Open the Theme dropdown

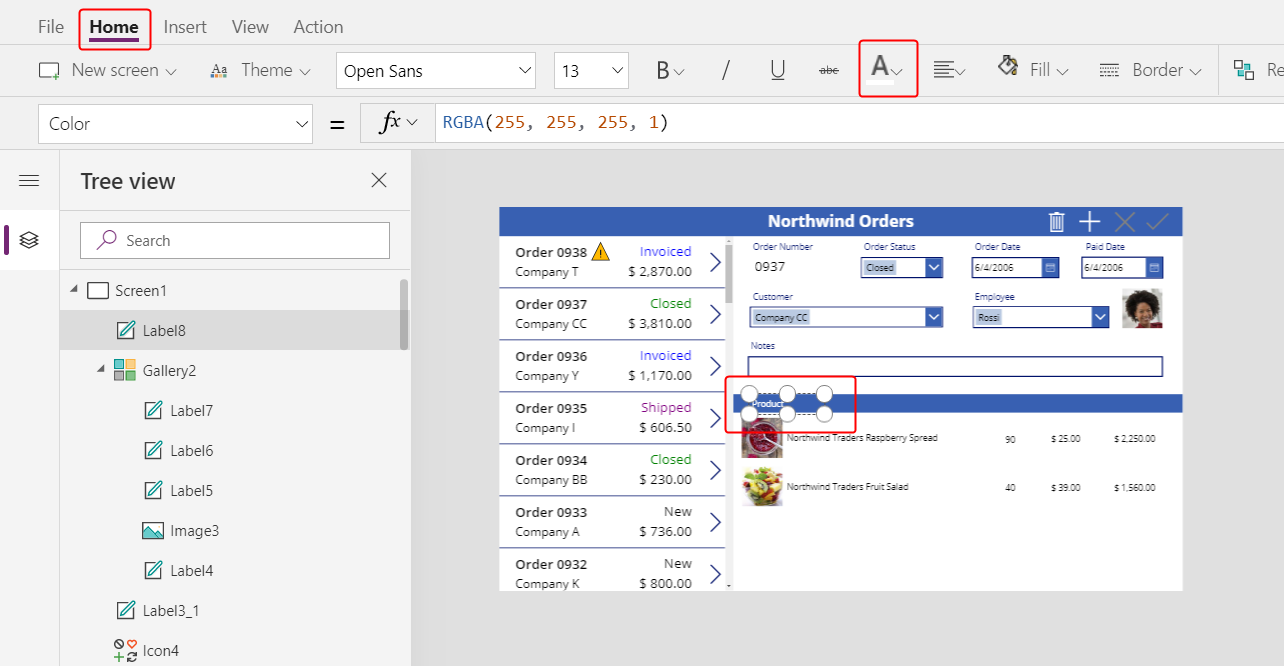(x=260, y=70)
